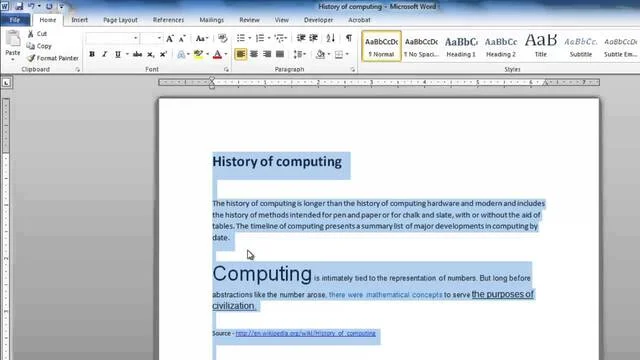This screenshot has width=640, height=360.
Task: Click the tab selector button left of ruler
Action: pos(6,83)
